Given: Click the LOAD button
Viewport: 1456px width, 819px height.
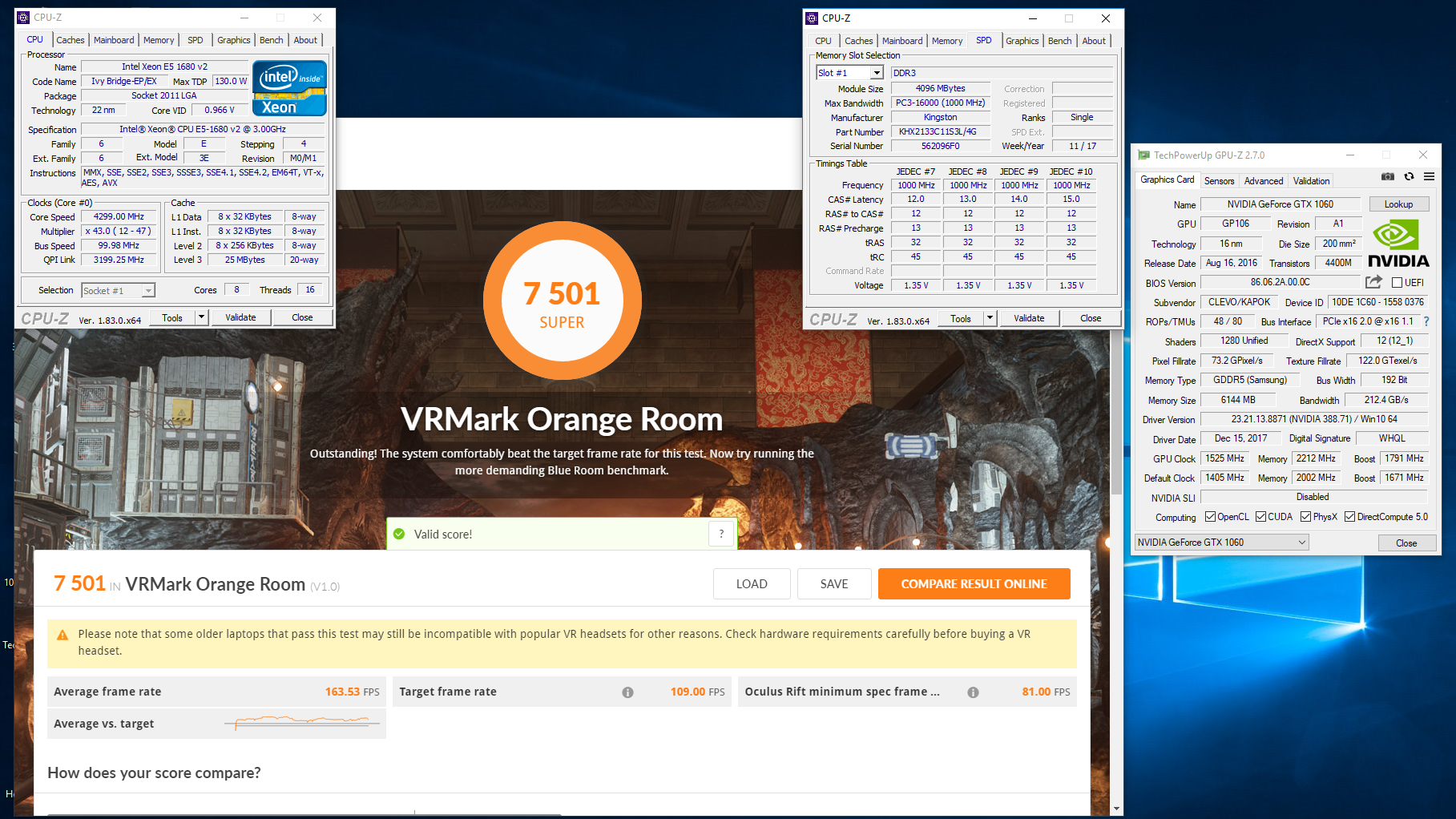Looking at the screenshot, I should coord(752,584).
